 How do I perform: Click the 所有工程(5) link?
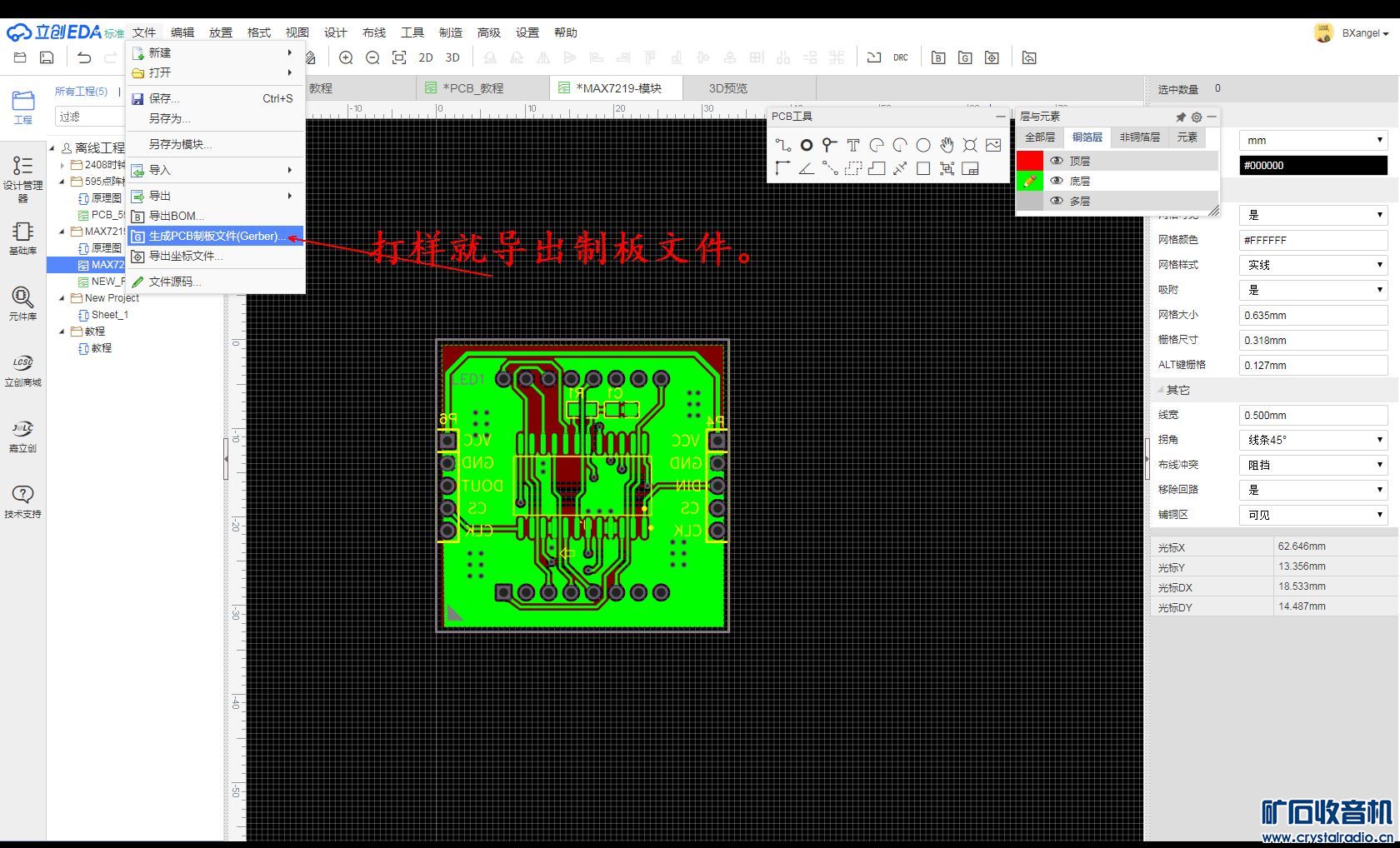click(81, 91)
